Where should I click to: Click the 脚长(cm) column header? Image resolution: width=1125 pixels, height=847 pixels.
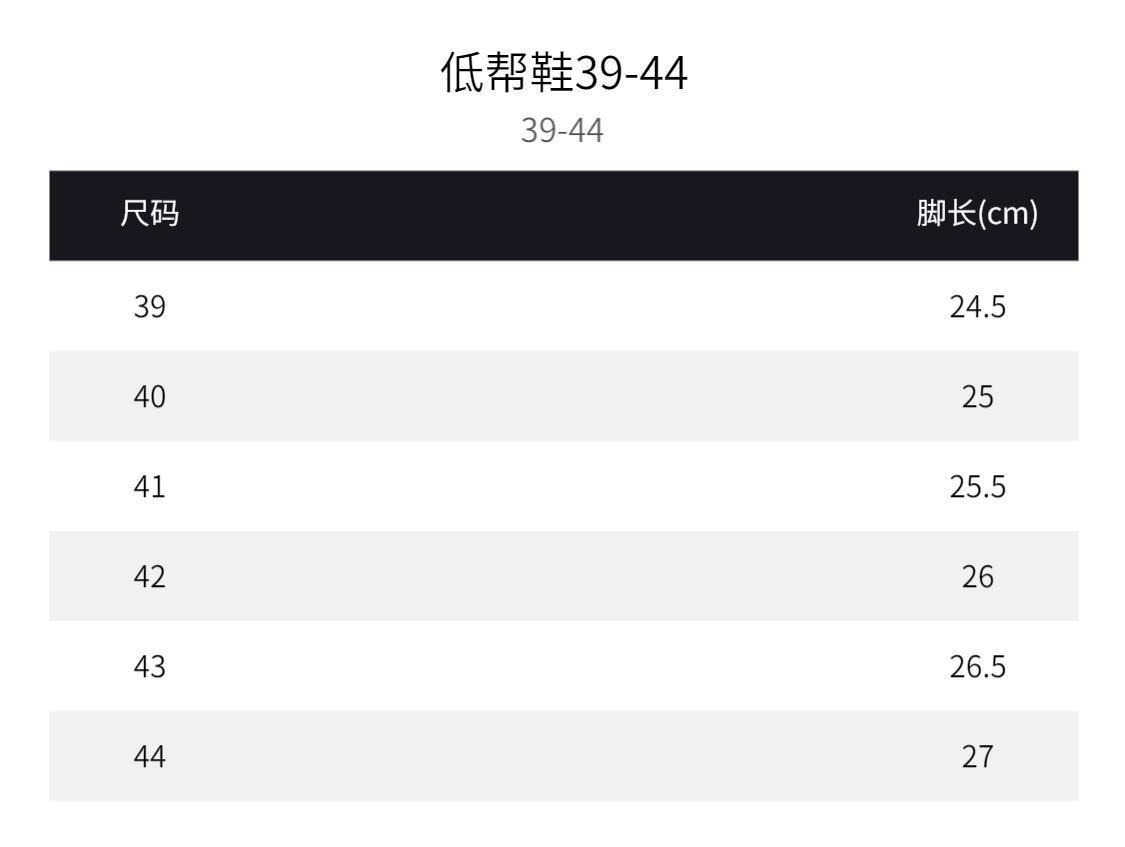tap(977, 214)
